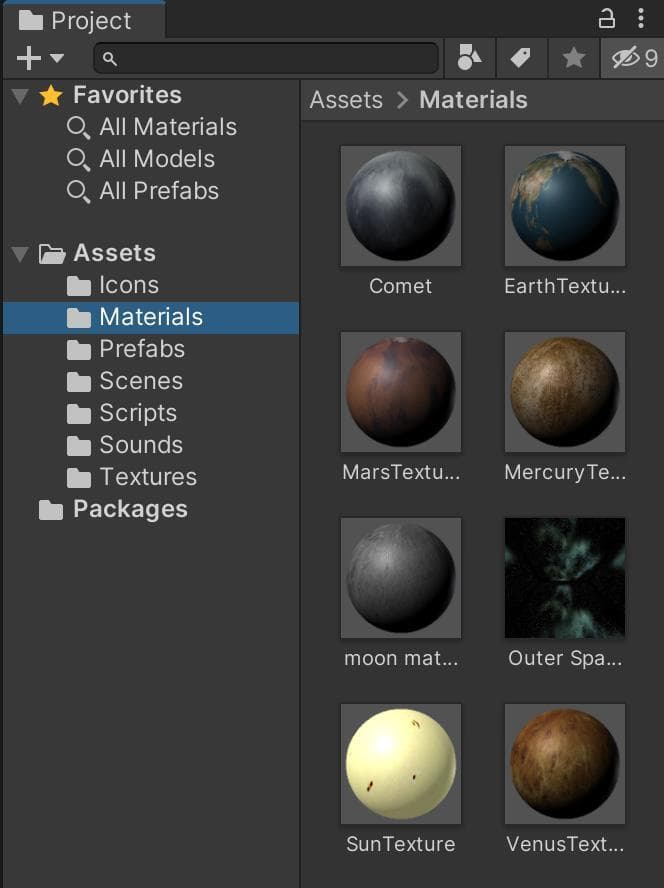The height and width of the screenshot is (888, 664).
Task: Open the plus create asset dropdown
Action: (x=40, y=58)
